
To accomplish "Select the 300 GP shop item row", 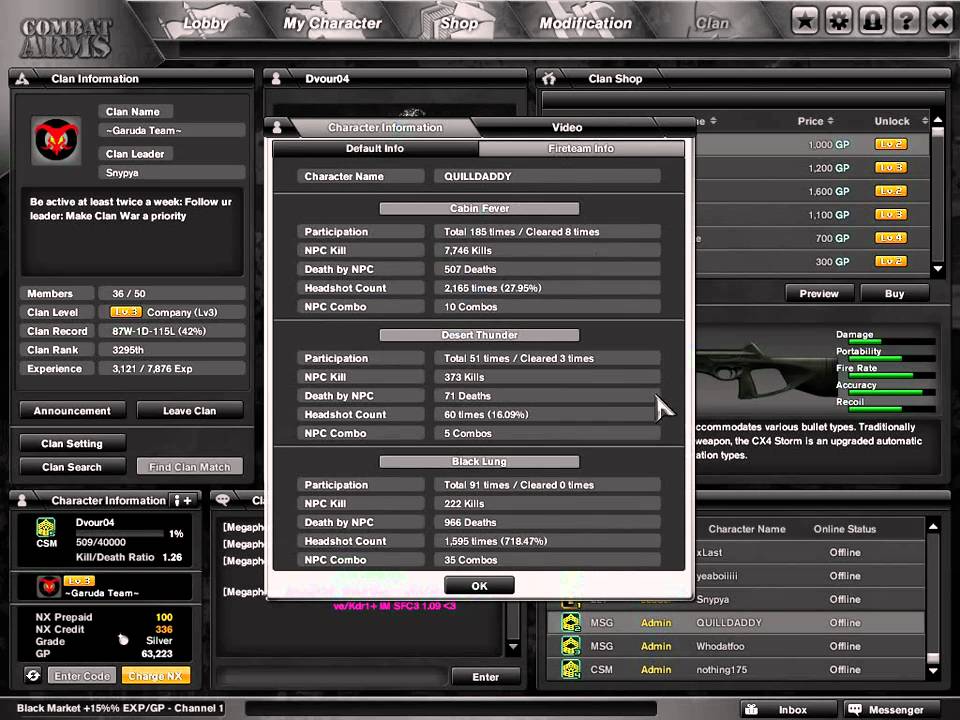I will tap(812, 261).
